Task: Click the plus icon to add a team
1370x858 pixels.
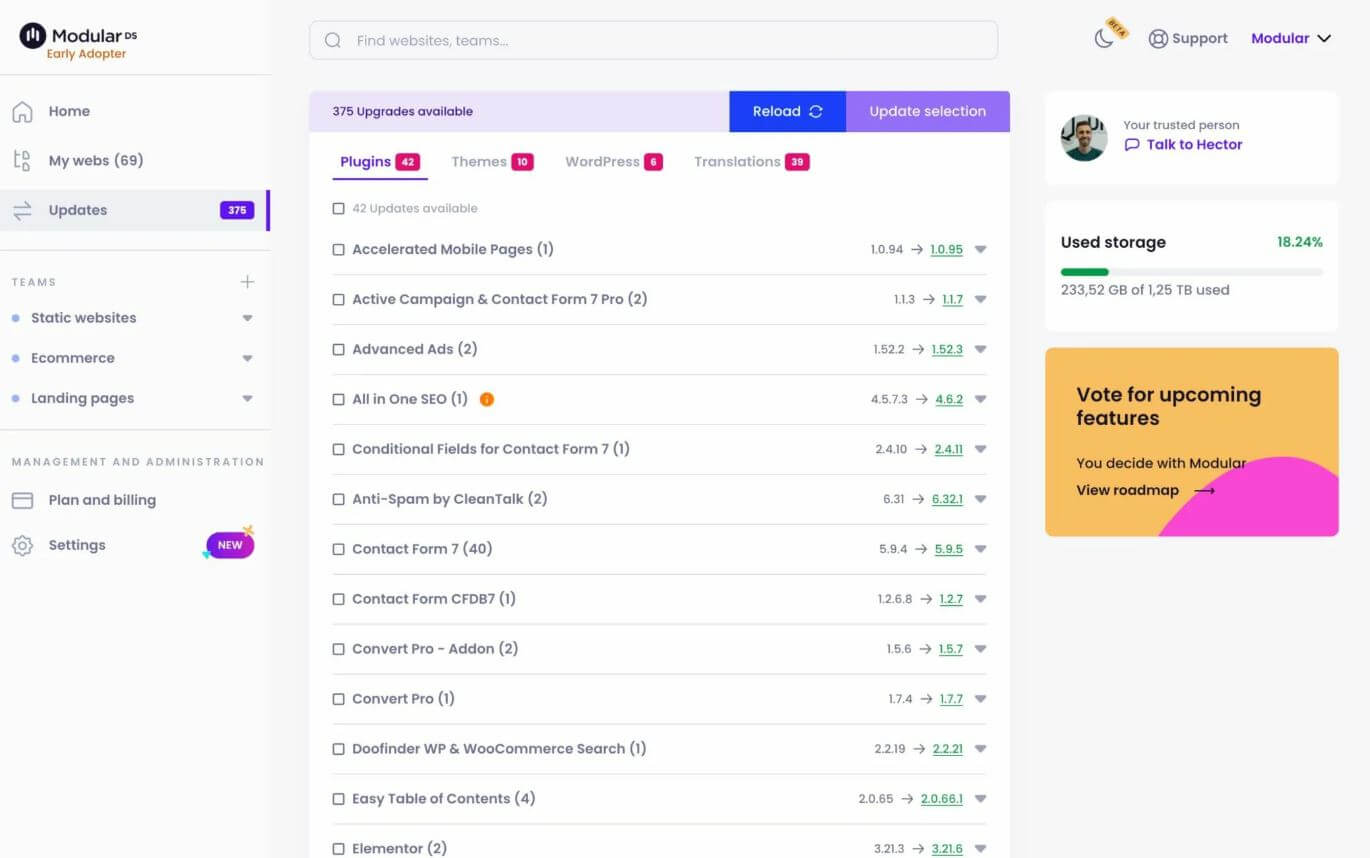Action: 247,282
